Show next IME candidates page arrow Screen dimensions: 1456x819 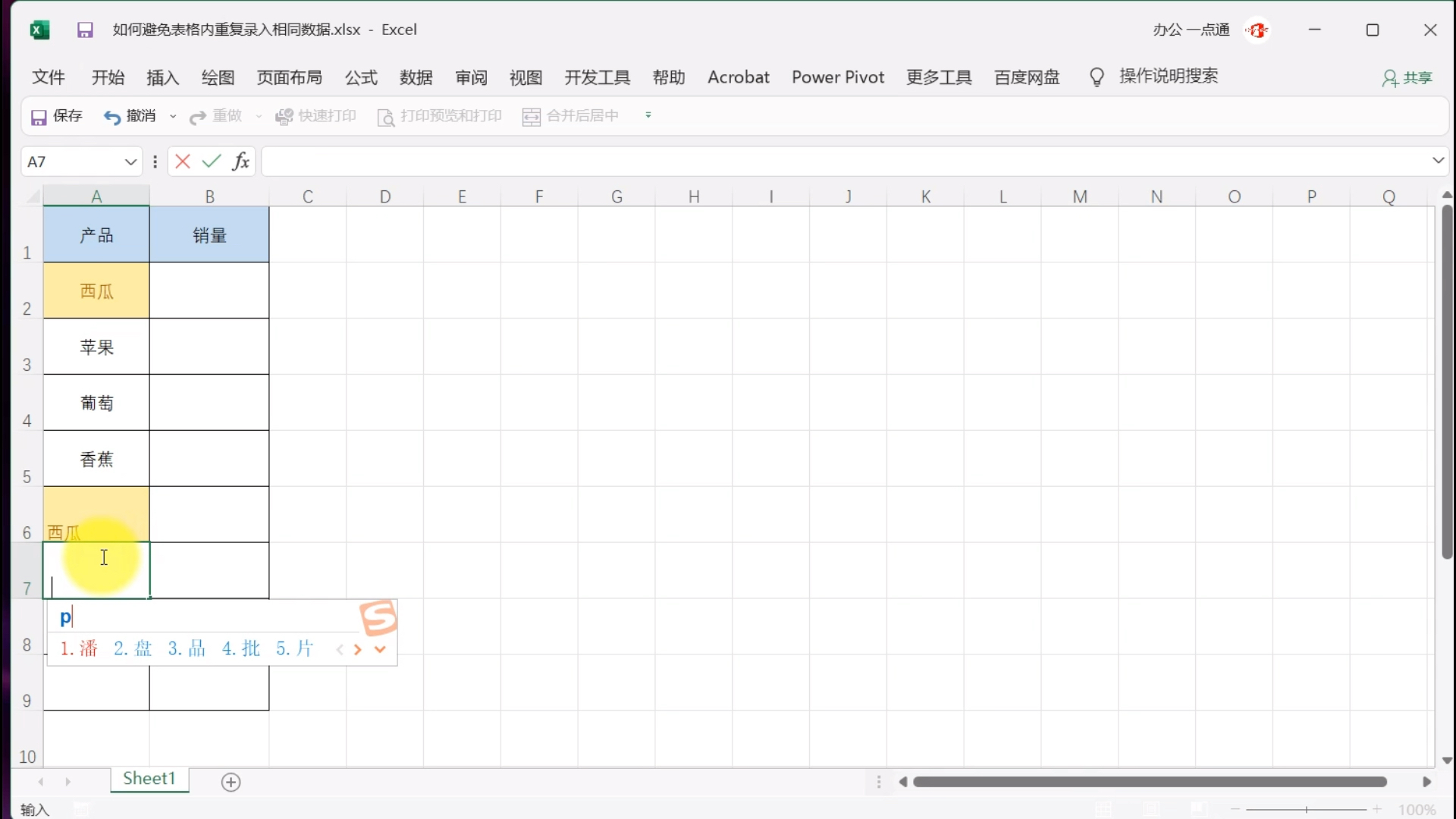pyautogui.click(x=358, y=649)
